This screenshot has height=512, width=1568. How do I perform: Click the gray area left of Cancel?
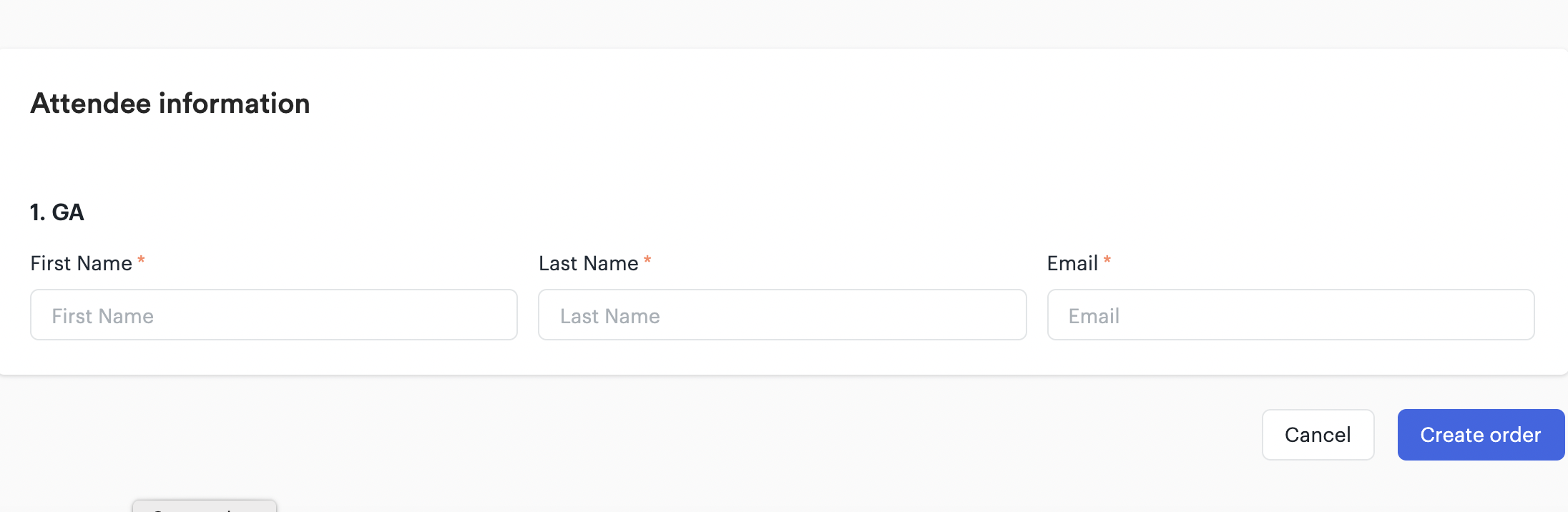715,435
